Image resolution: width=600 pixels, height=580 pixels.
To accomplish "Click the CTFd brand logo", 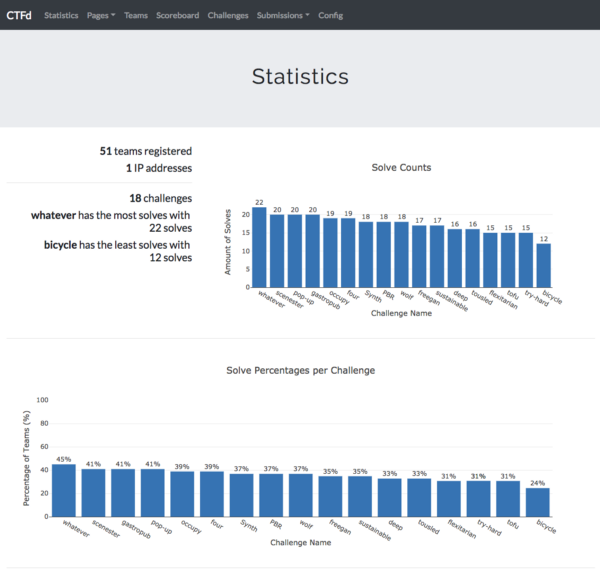I will click(x=19, y=15).
